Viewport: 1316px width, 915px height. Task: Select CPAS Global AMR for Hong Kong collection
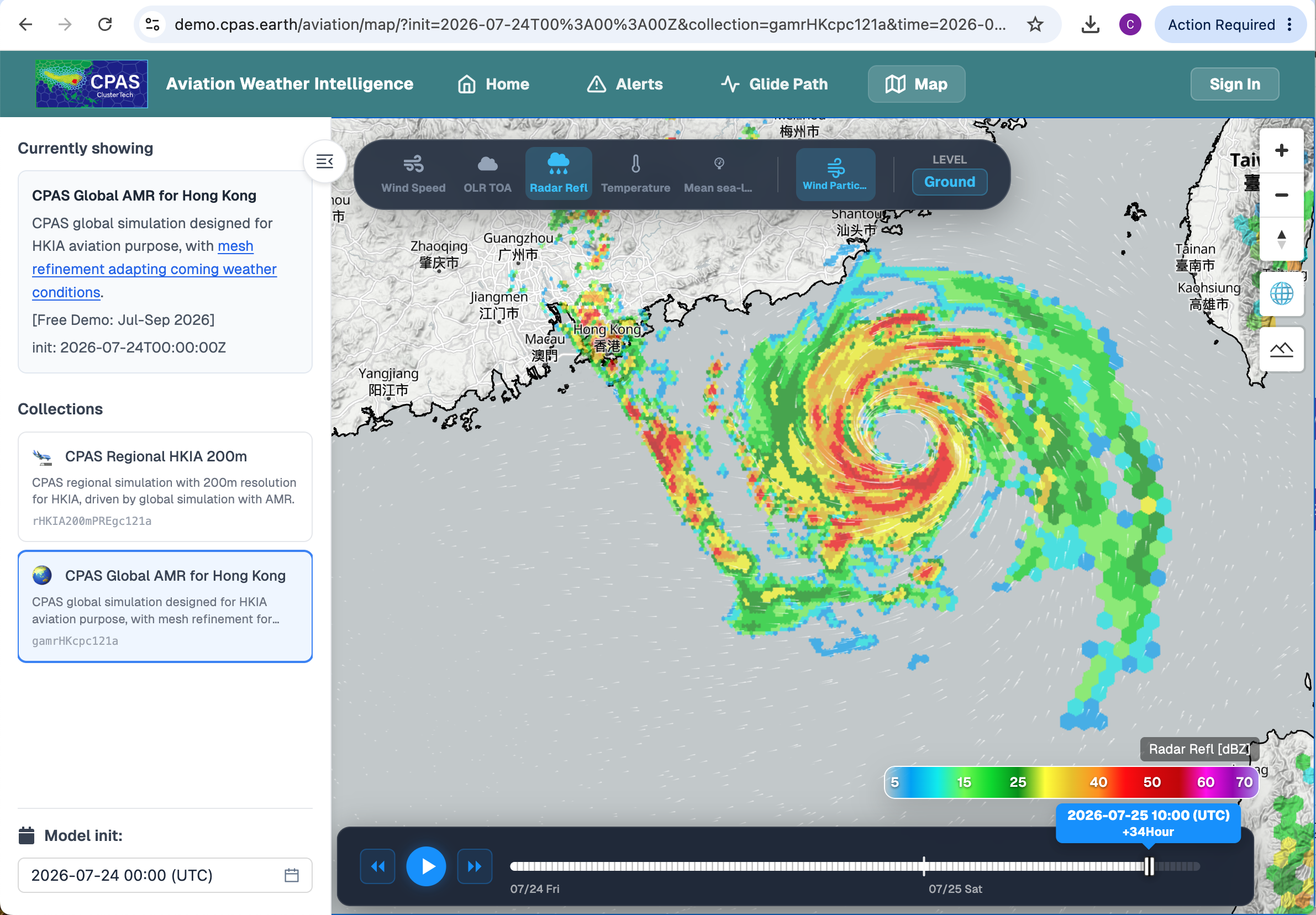pos(165,606)
